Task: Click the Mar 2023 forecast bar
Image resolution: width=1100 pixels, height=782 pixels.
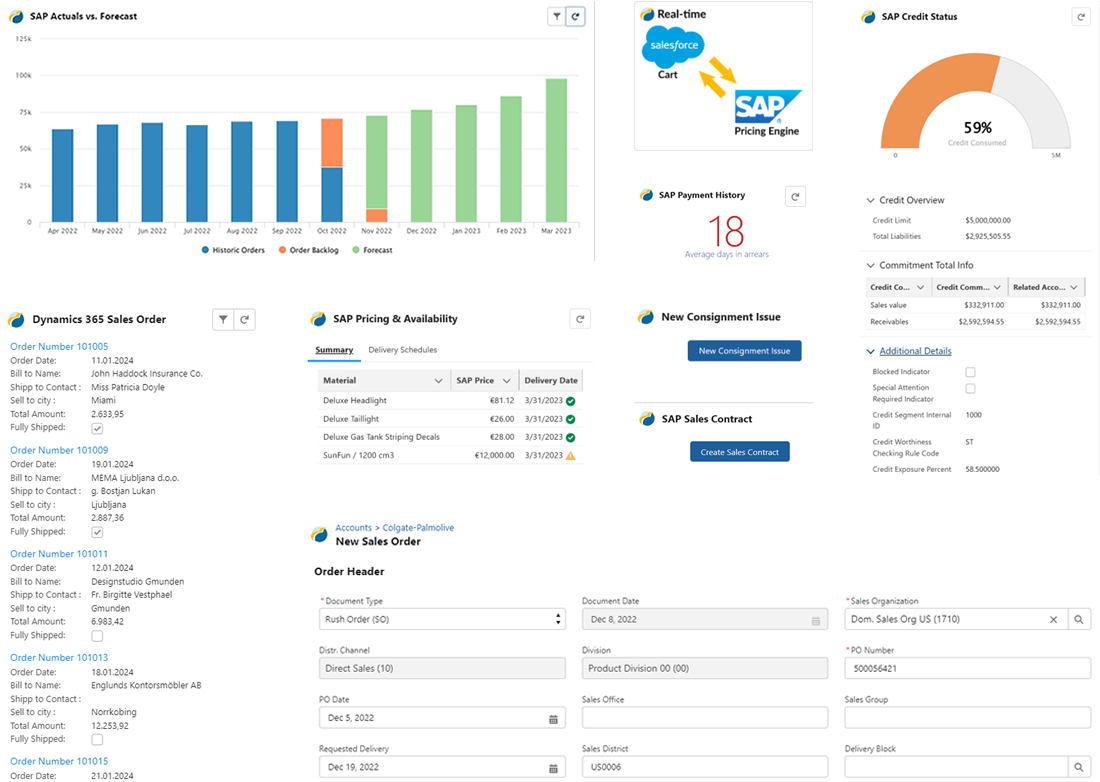Action: [x=556, y=151]
